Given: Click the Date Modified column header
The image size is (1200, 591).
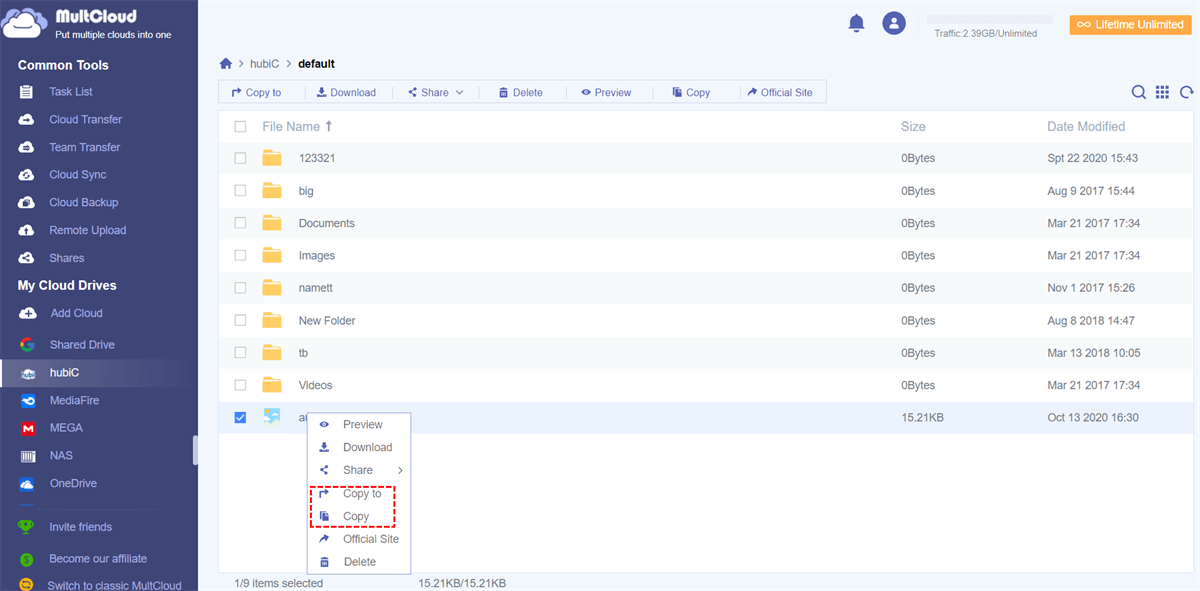Looking at the screenshot, I should (1086, 127).
